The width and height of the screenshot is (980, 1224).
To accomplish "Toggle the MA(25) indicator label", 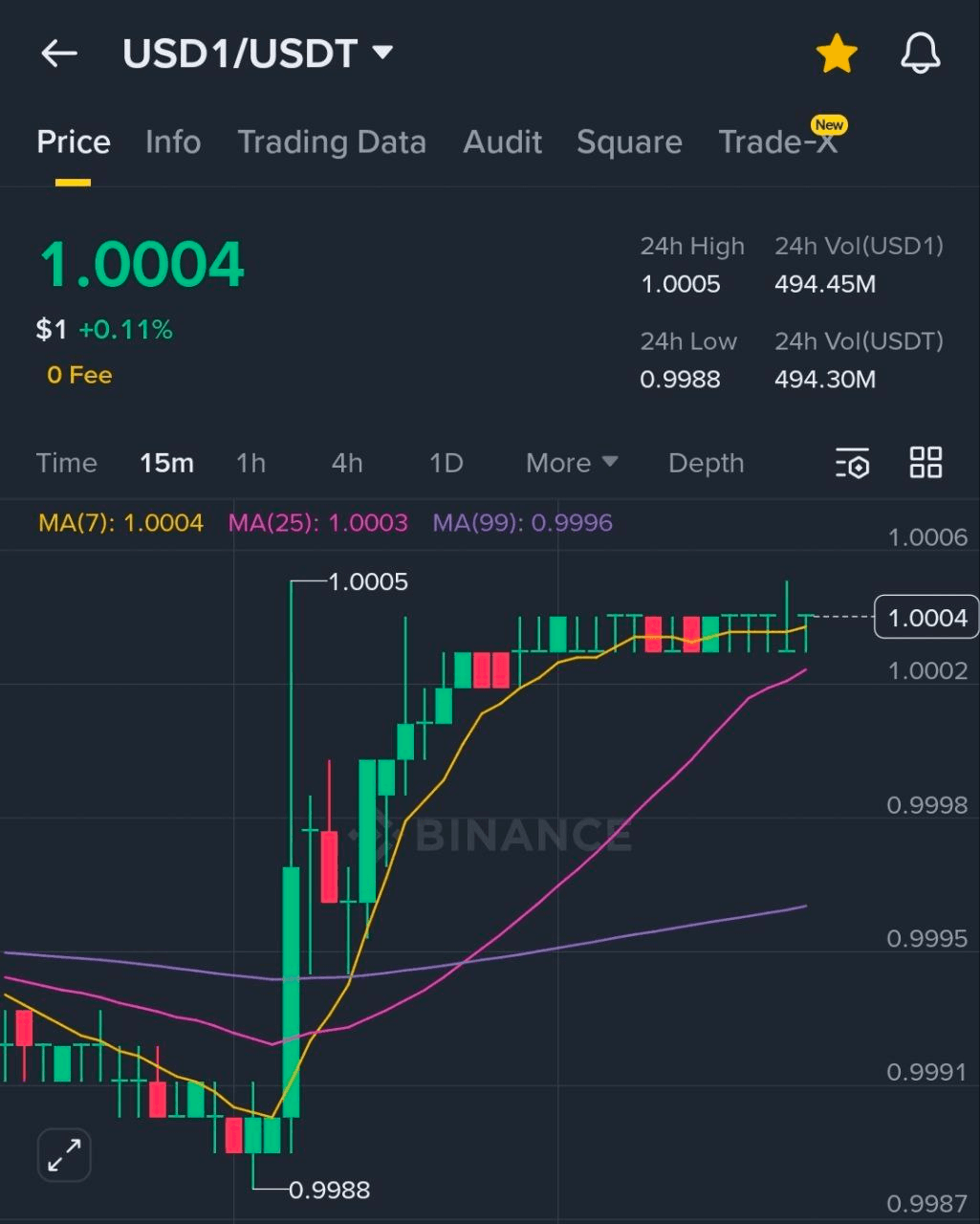I will (318, 523).
